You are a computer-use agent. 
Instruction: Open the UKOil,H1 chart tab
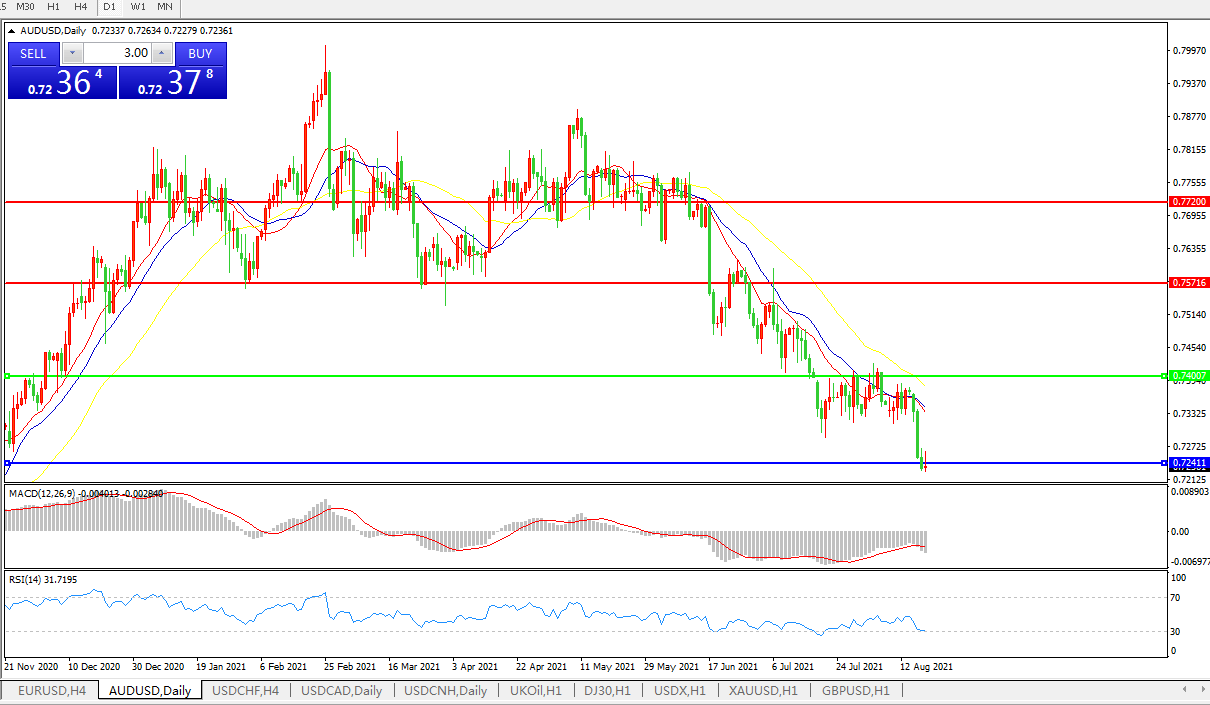pos(535,691)
